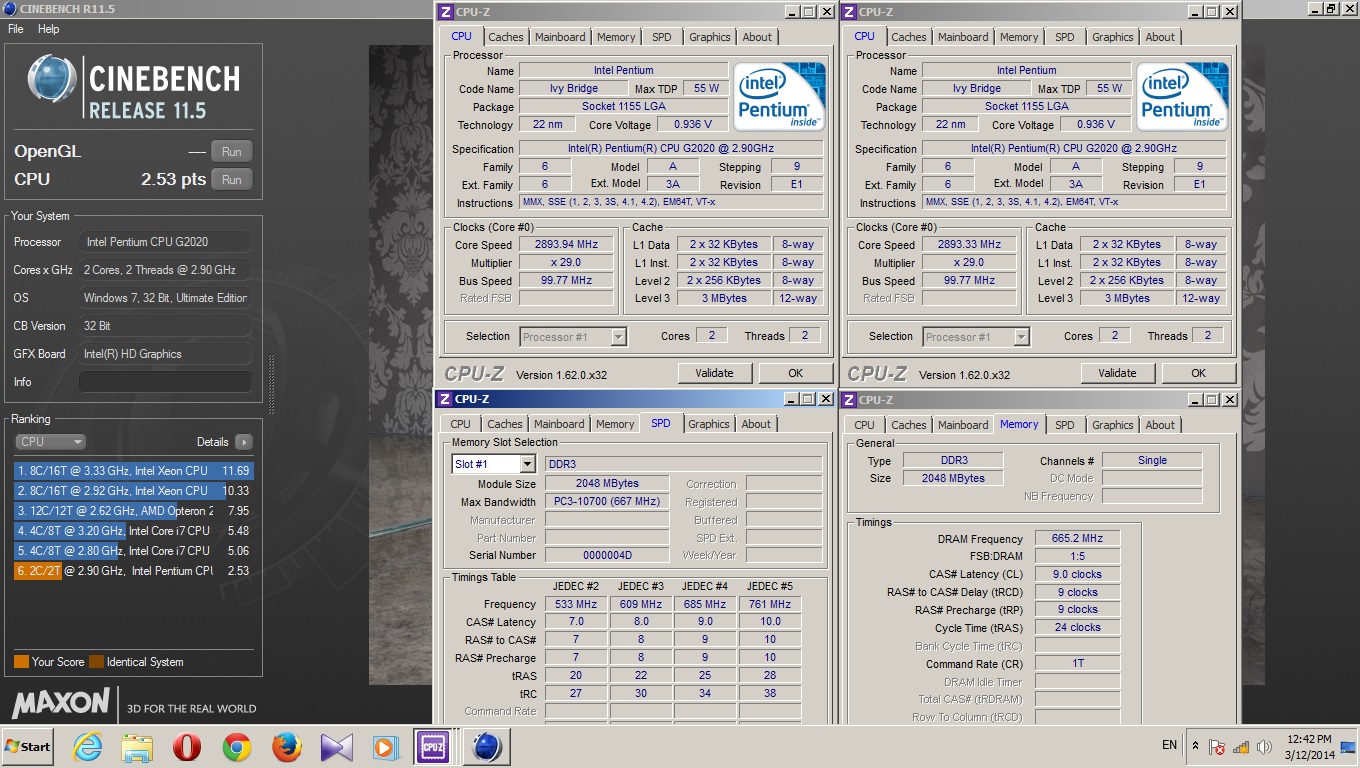Open Graphics tab in bottom-right Memory window
This screenshot has width=1360, height=768.
point(1113,425)
